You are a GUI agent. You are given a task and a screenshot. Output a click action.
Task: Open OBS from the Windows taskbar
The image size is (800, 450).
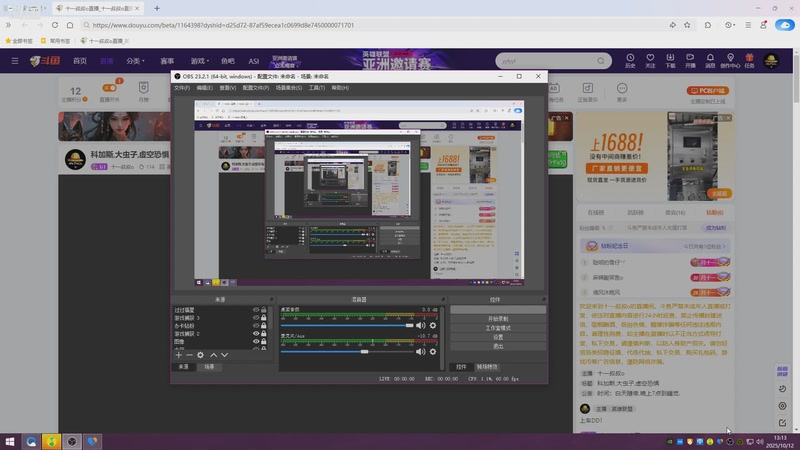(x=72, y=441)
